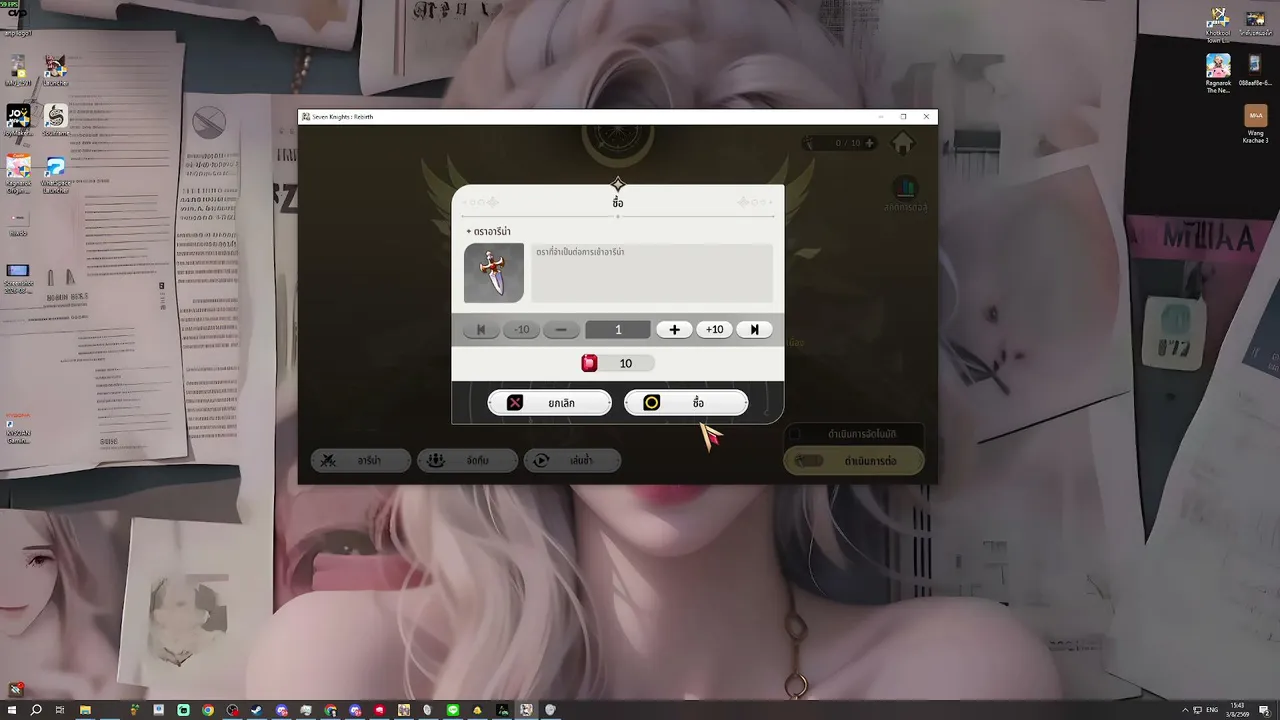This screenshot has height=720, width=1280.
Task: Open the Launcher desktop shortcut
Action: click(55, 70)
